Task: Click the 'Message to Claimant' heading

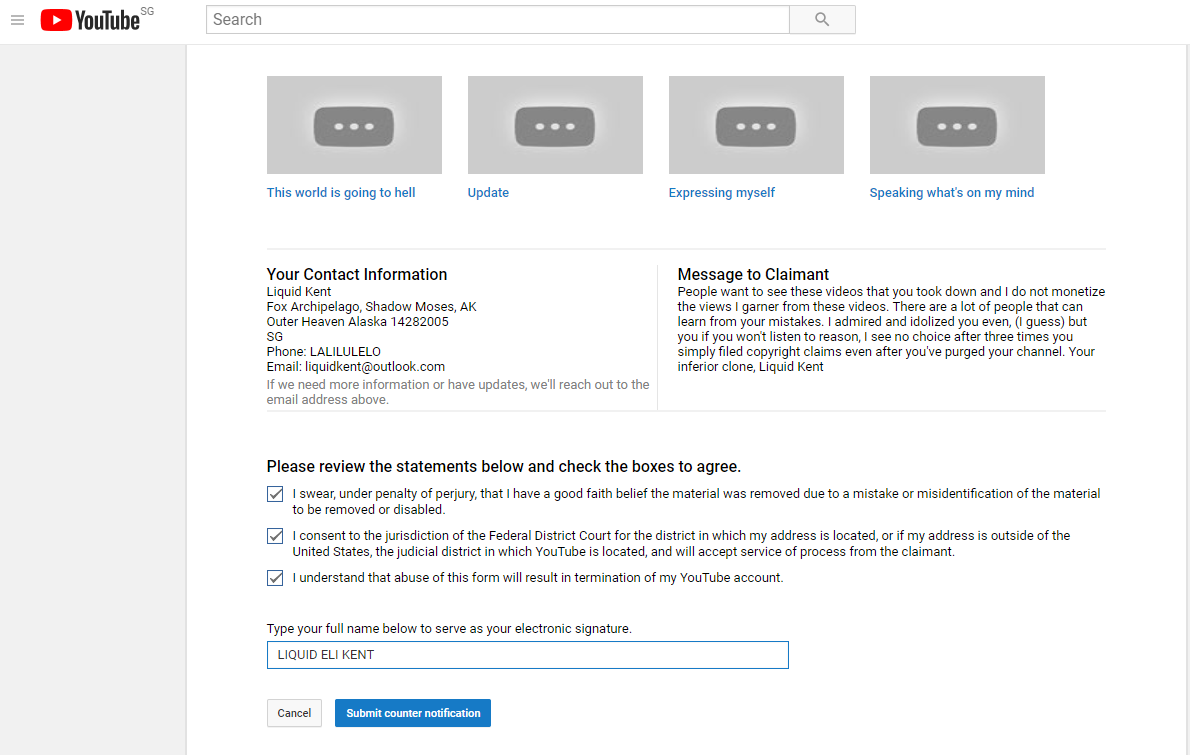Action: click(753, 275)
